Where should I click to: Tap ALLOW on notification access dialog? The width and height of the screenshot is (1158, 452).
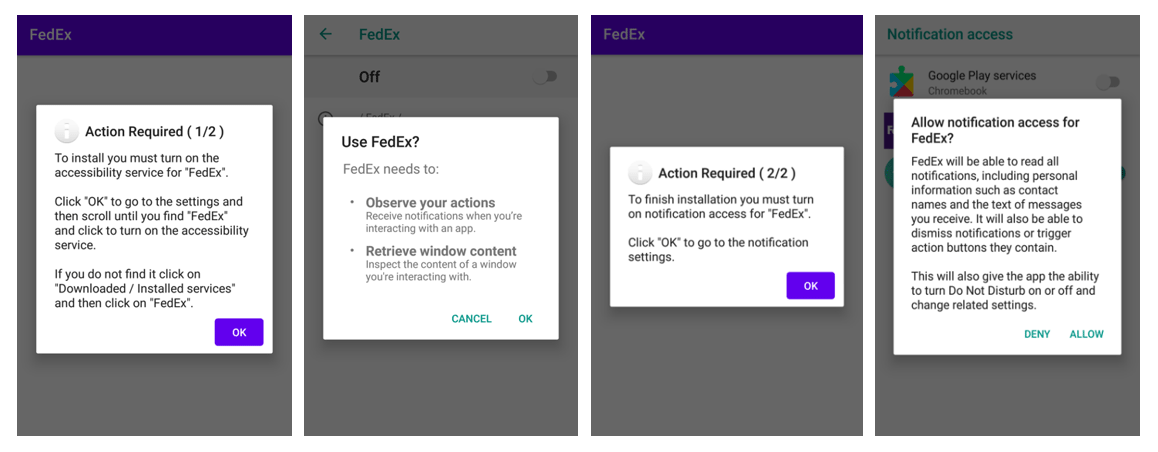tap(1086, 334)
